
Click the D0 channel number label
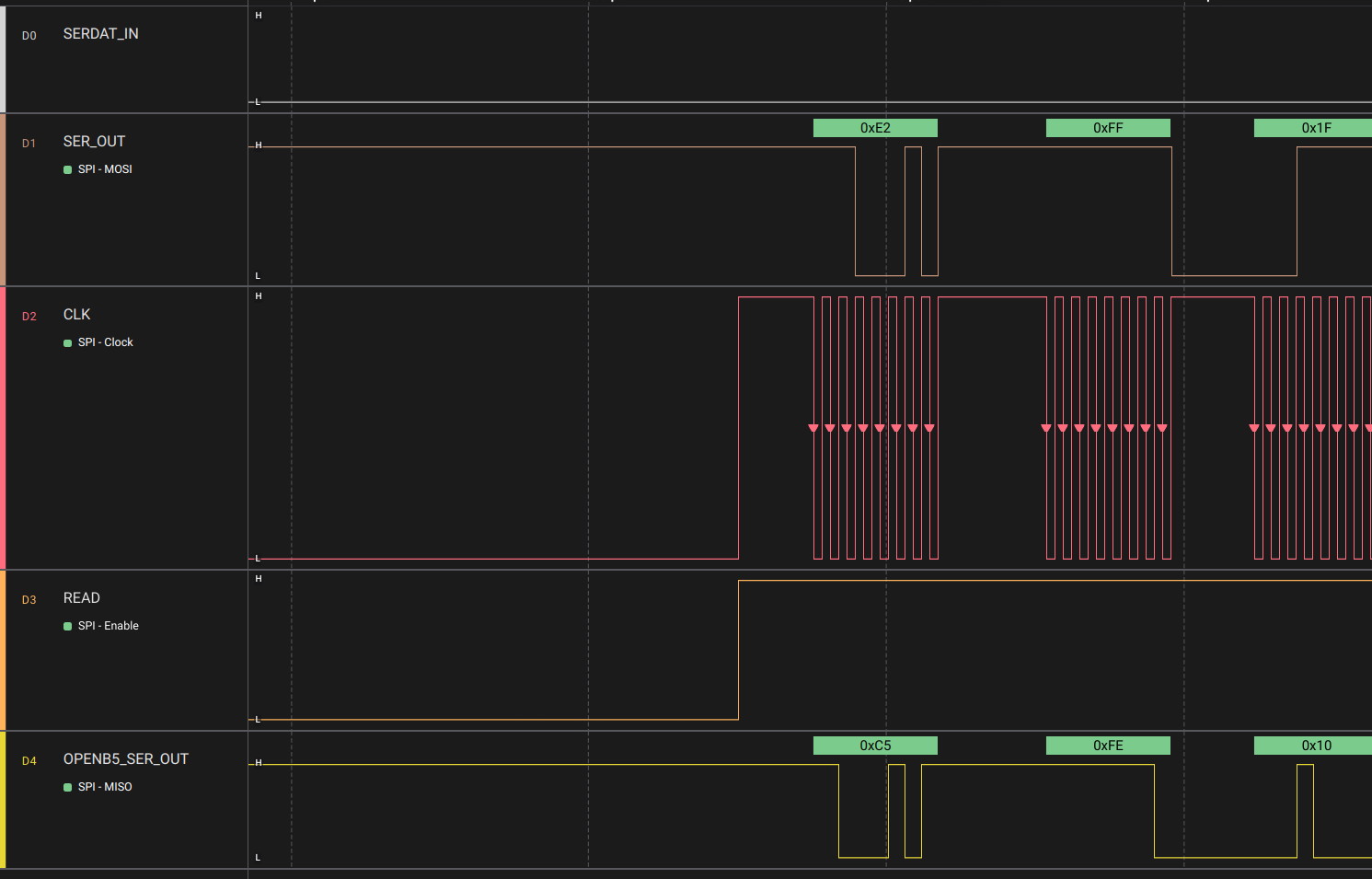(x=29, y=36)
